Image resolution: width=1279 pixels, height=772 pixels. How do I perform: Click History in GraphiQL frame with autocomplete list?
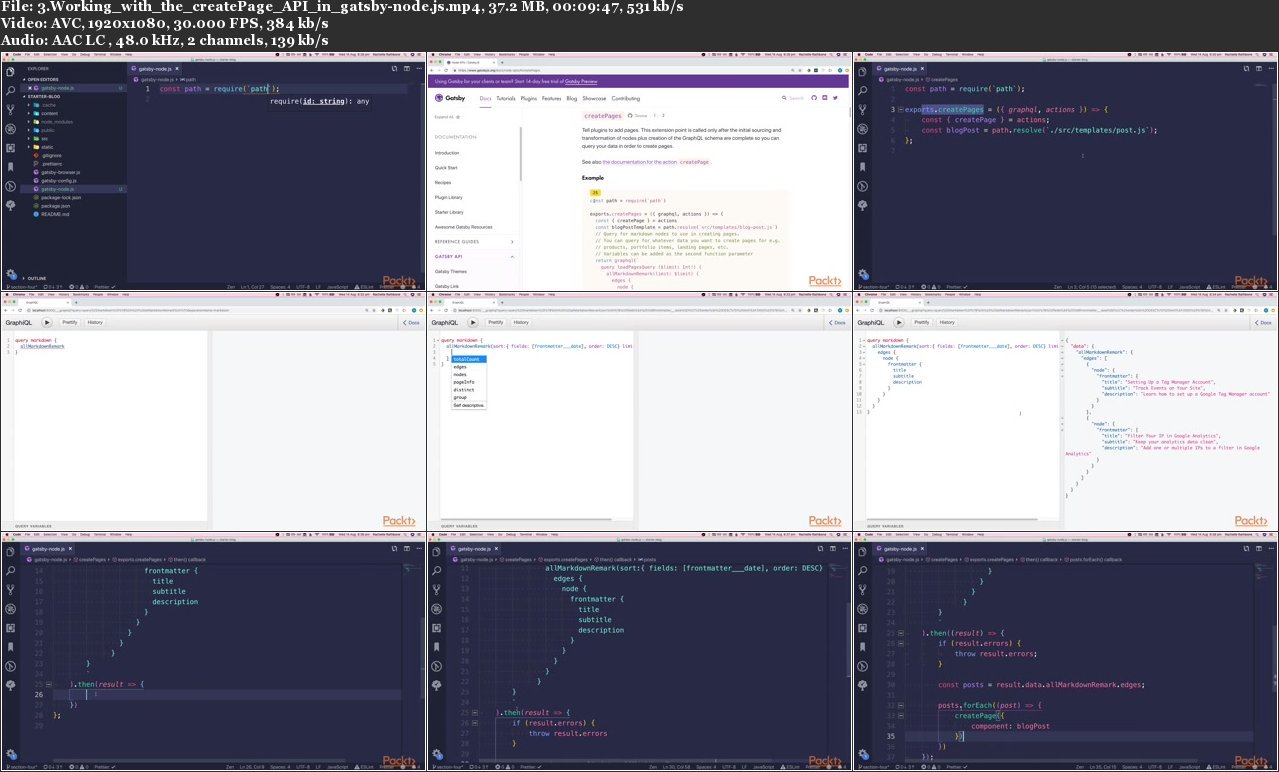(521, 322)
